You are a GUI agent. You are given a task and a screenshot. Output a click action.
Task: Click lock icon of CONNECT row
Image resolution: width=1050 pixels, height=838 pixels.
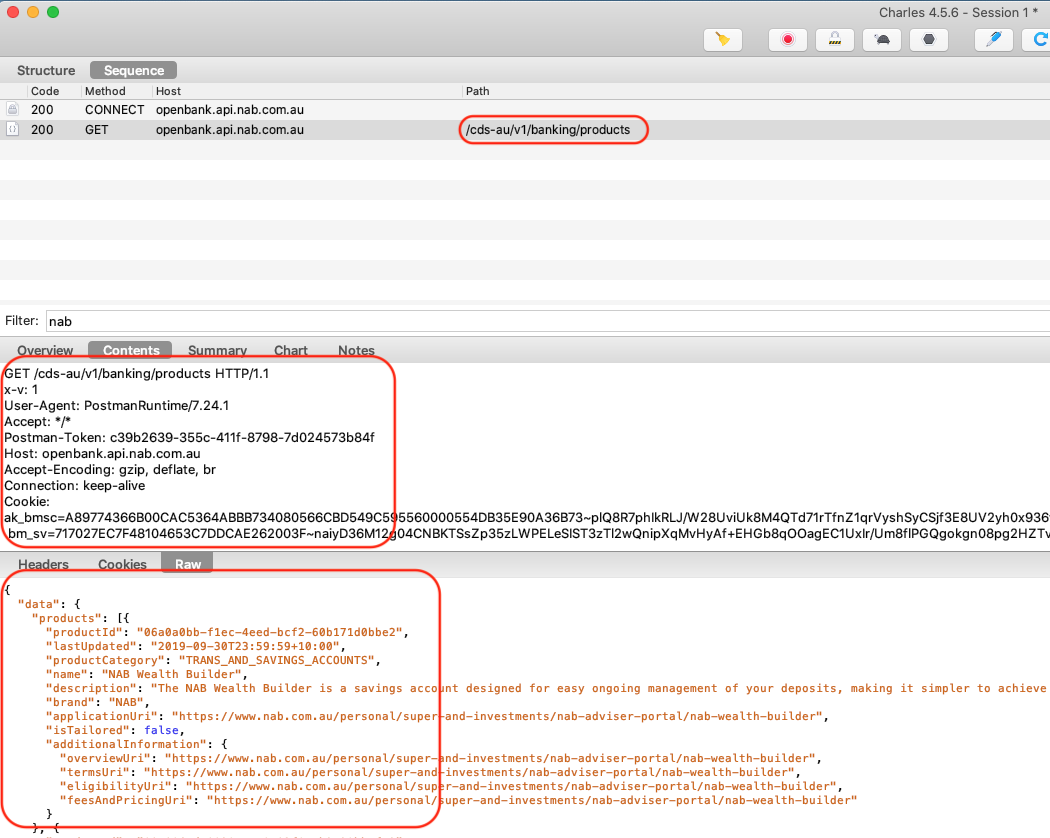click(x=12, y=109)
